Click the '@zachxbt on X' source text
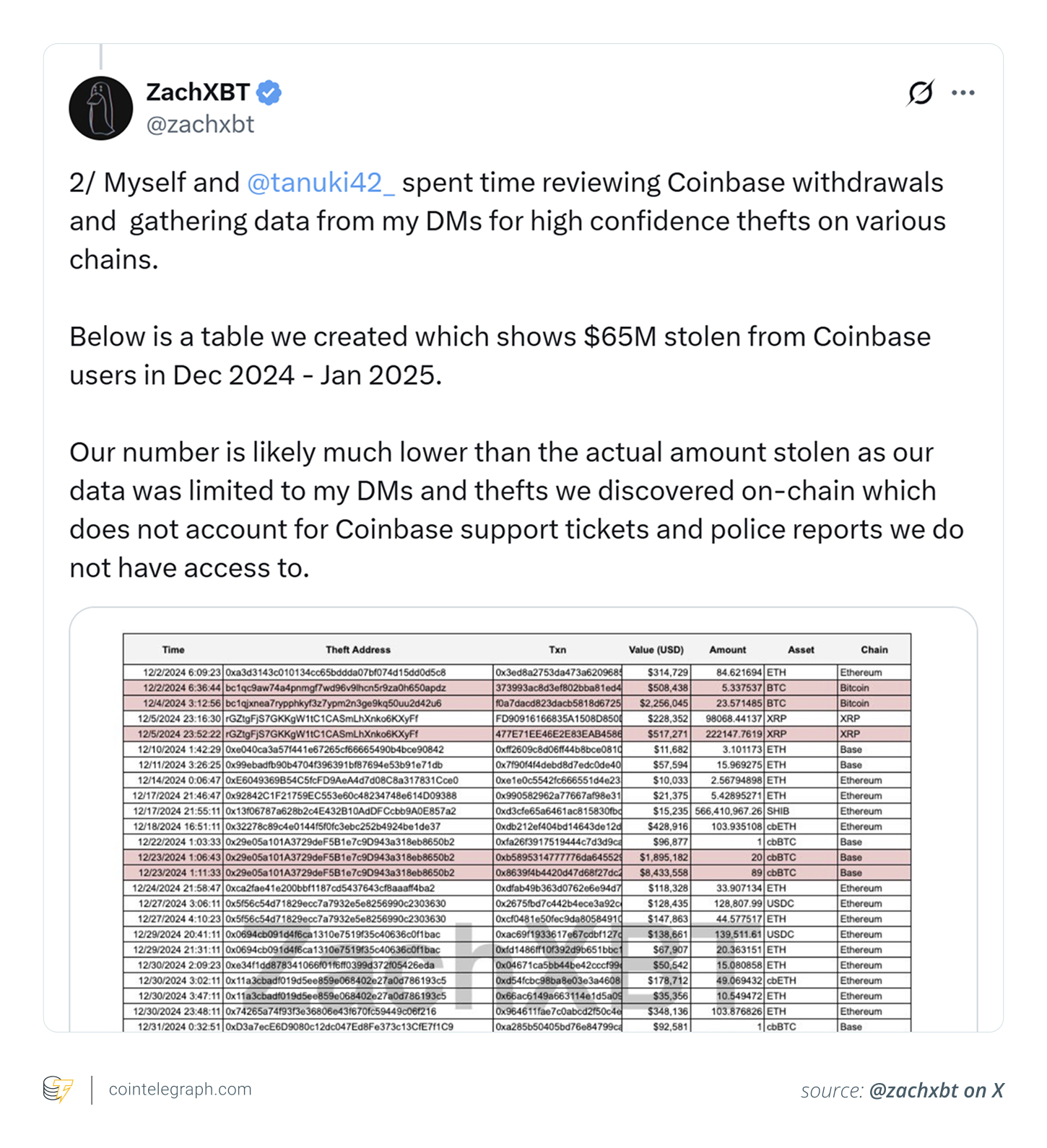 [x=936, y=1090]
